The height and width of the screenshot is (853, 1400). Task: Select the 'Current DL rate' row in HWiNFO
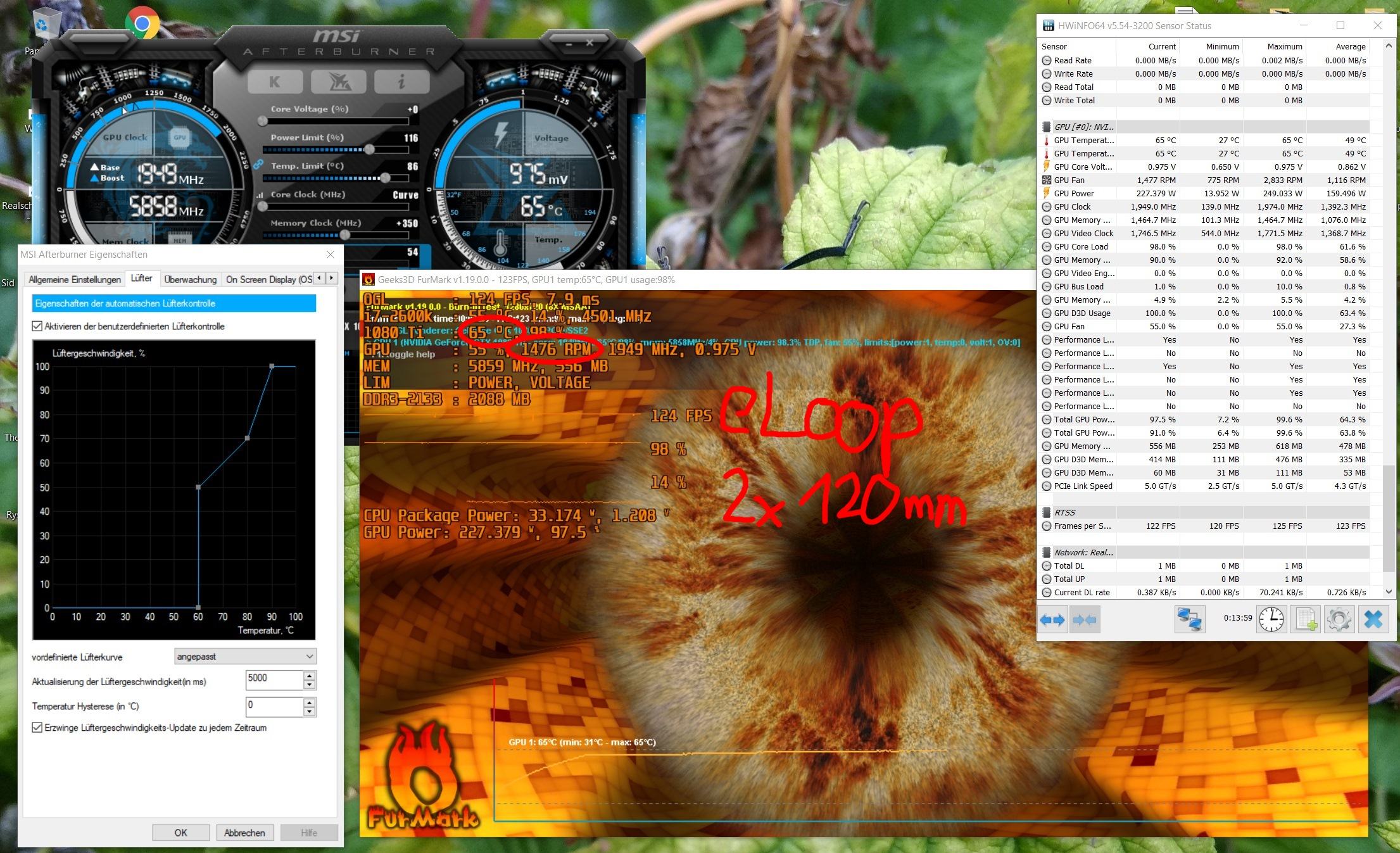click(1204, 593)
